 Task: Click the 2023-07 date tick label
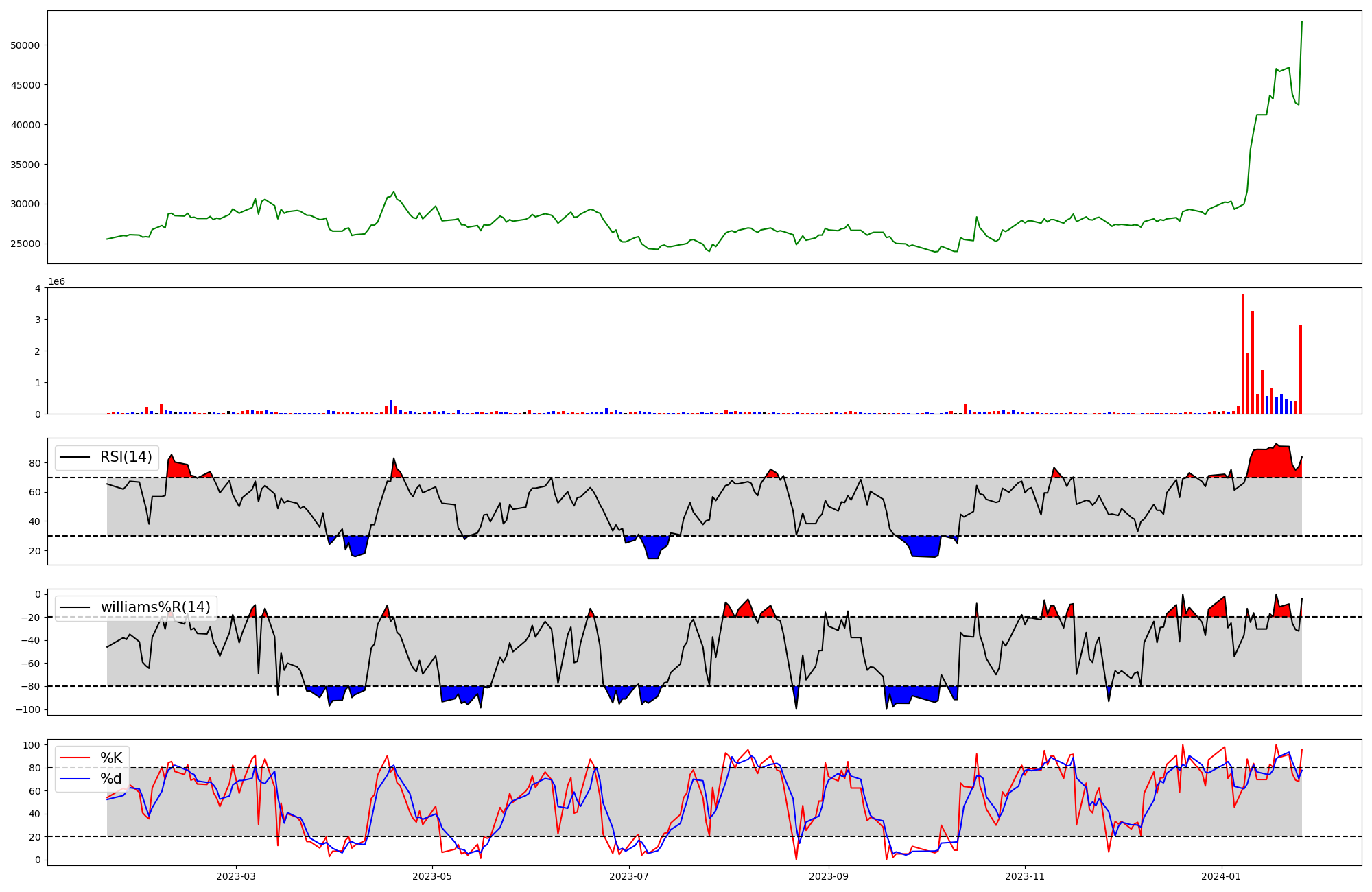tap(629, 876)
